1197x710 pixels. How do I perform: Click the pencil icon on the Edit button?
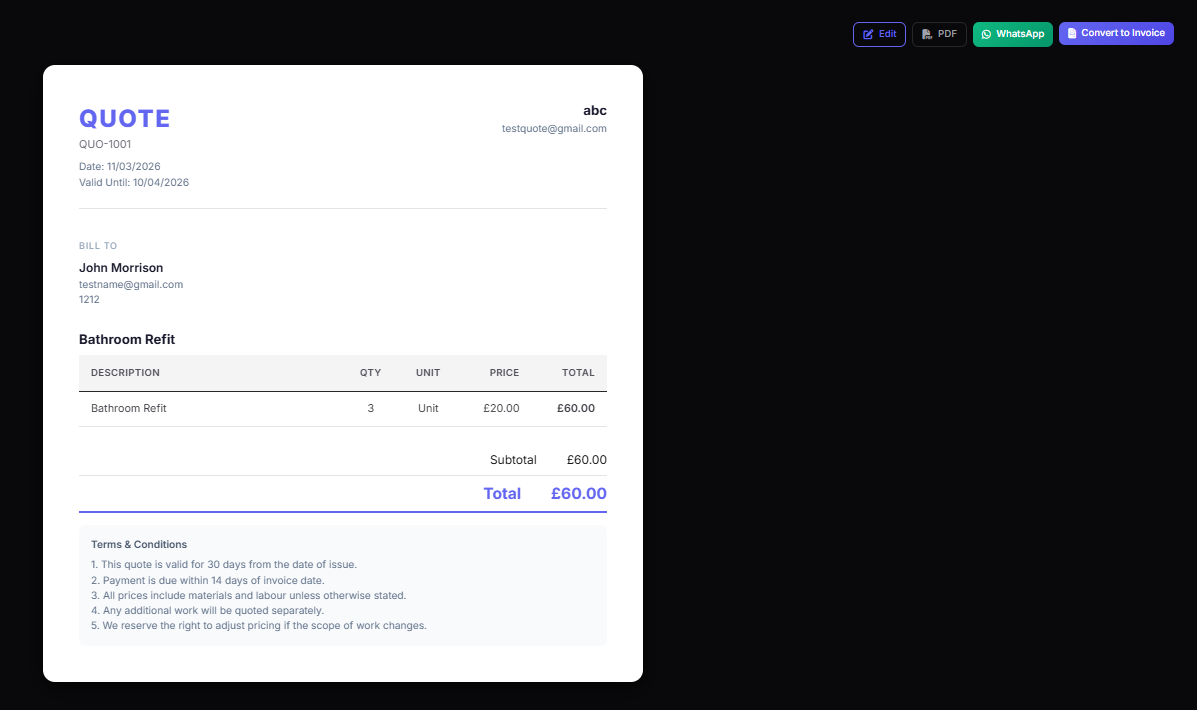click(x=868, y=33)
